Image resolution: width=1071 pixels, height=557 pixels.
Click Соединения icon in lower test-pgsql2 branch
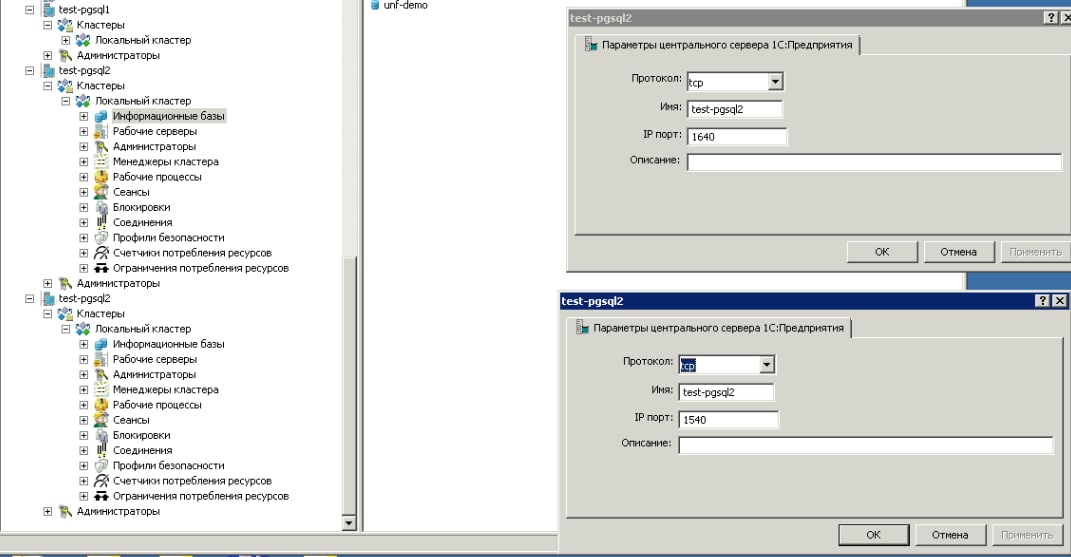101,450
